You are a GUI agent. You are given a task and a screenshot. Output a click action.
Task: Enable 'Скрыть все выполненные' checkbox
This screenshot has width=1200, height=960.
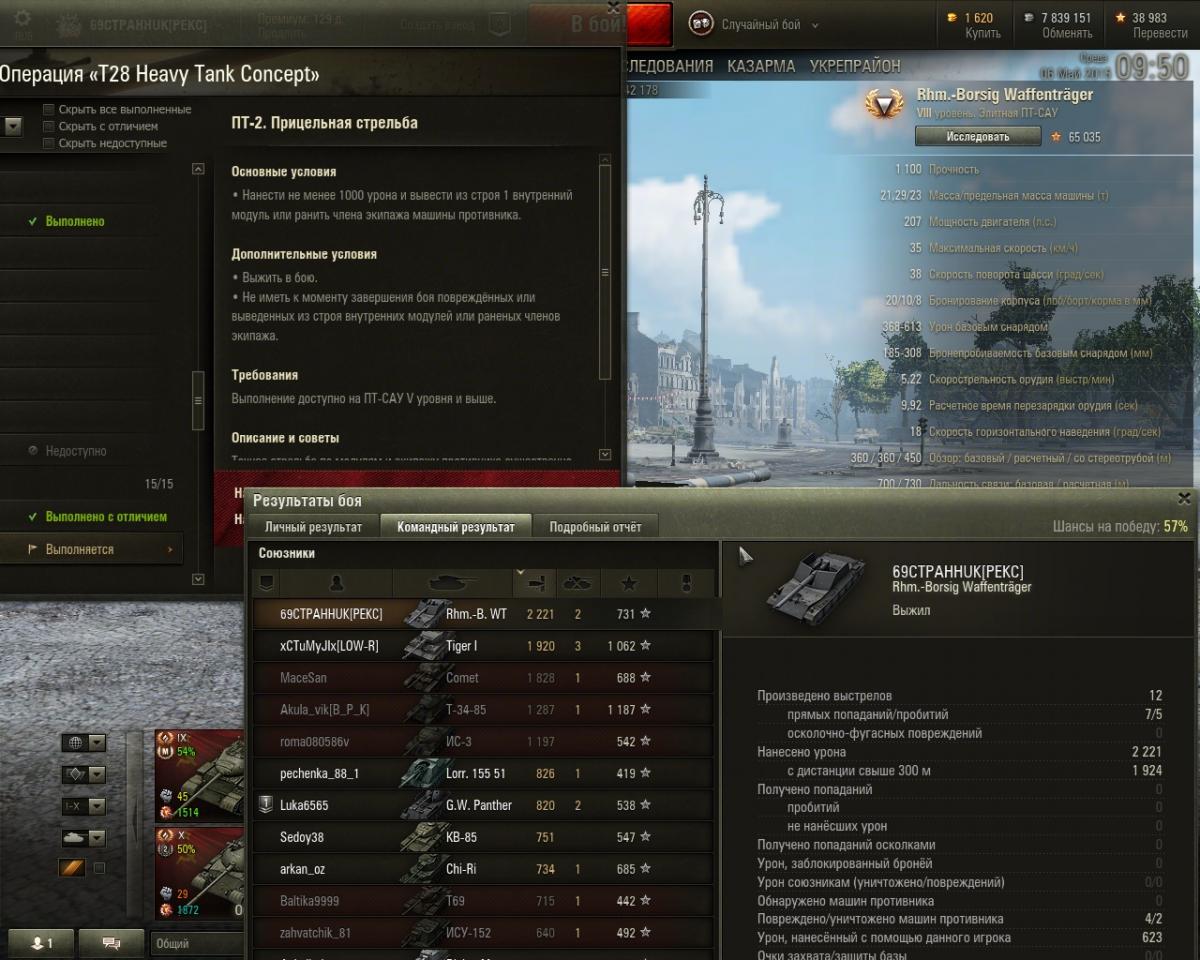[48, 109]
